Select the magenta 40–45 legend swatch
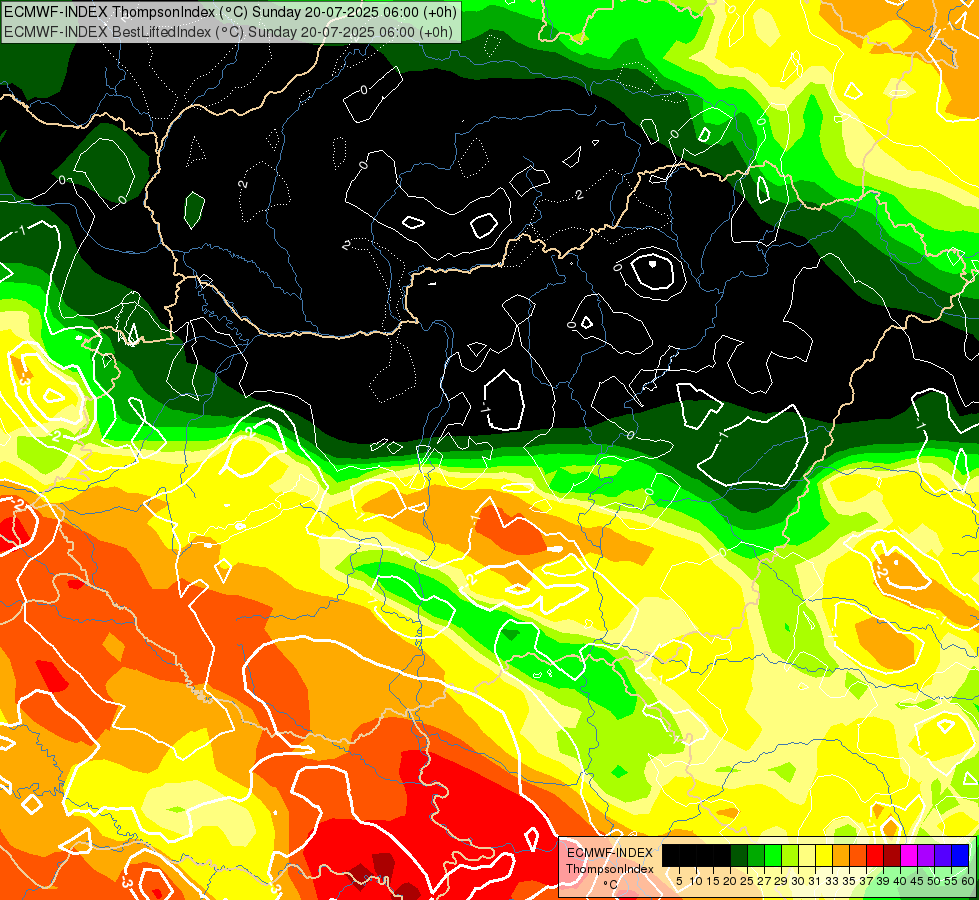Image resolution: width=979 pixels, height=900 pixels. 909,856
